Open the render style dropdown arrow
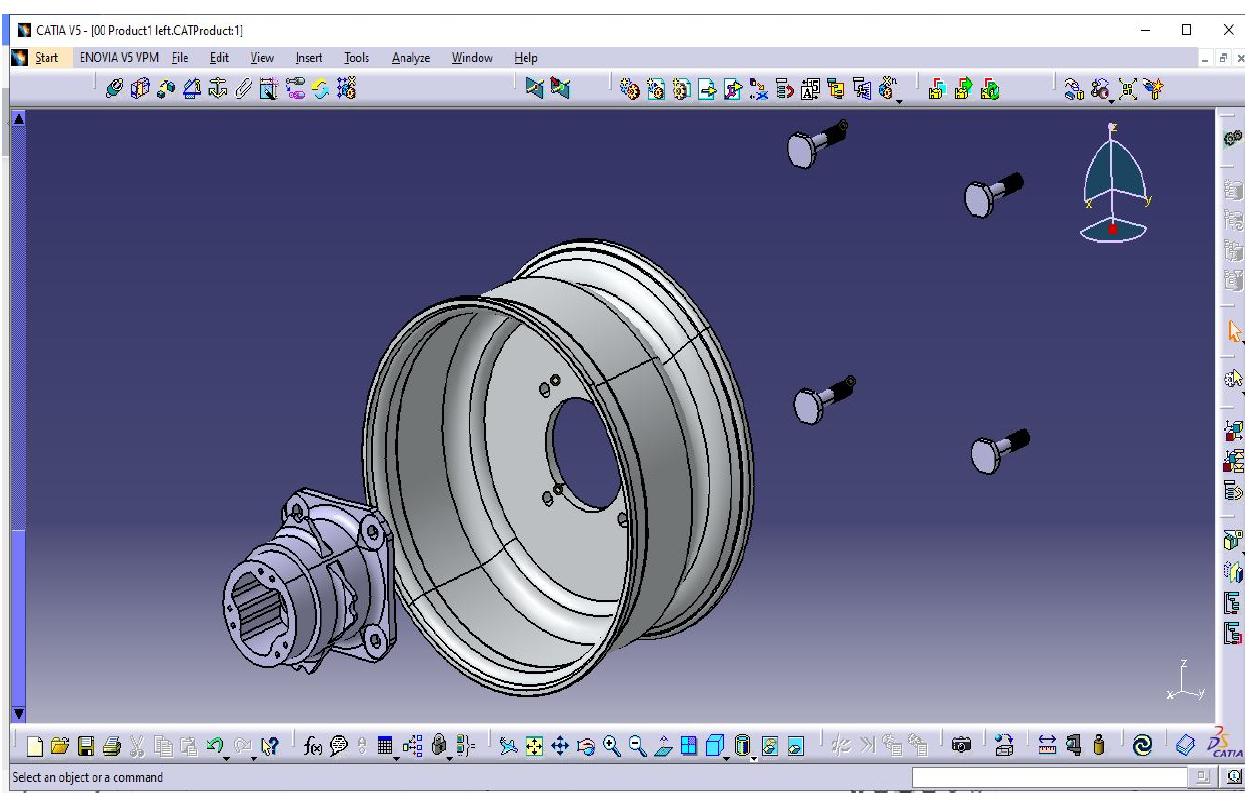Image resolution: width=1251 pixels, height=803 pixels. click(755, 757)
